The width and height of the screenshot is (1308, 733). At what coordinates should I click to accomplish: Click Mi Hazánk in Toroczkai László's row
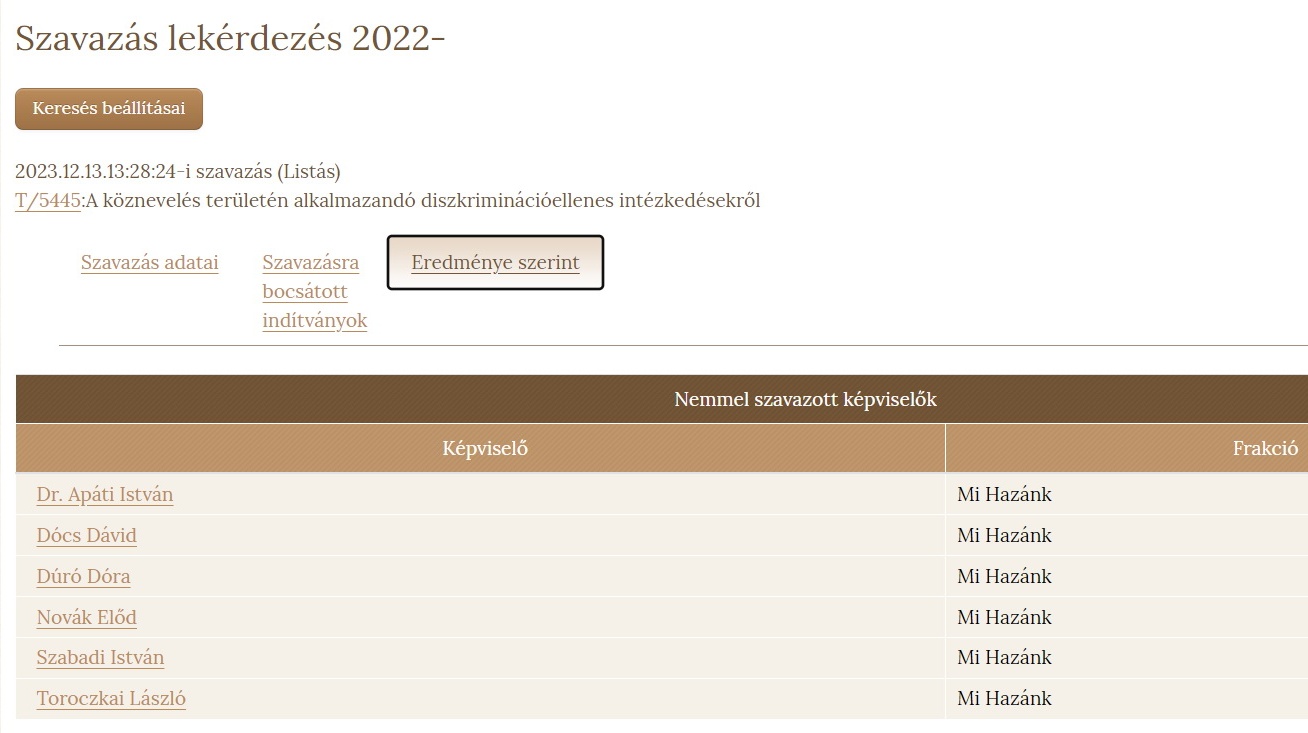click(x=1004, y=699)
